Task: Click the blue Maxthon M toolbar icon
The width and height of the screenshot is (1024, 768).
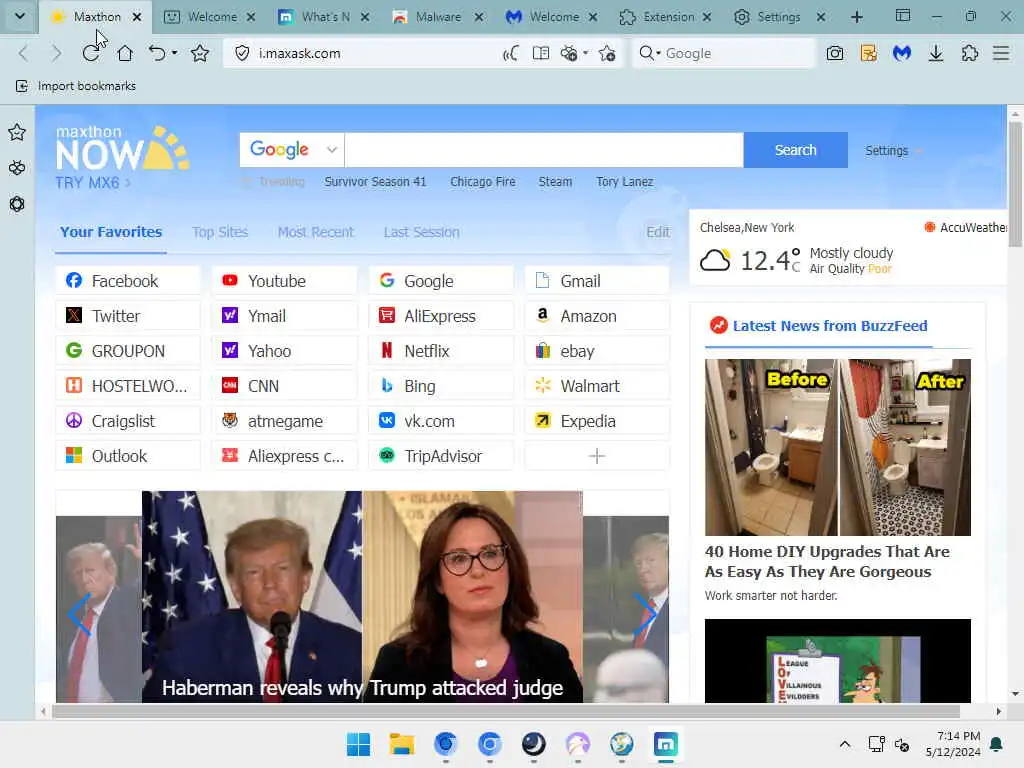Action: [902, 54]
